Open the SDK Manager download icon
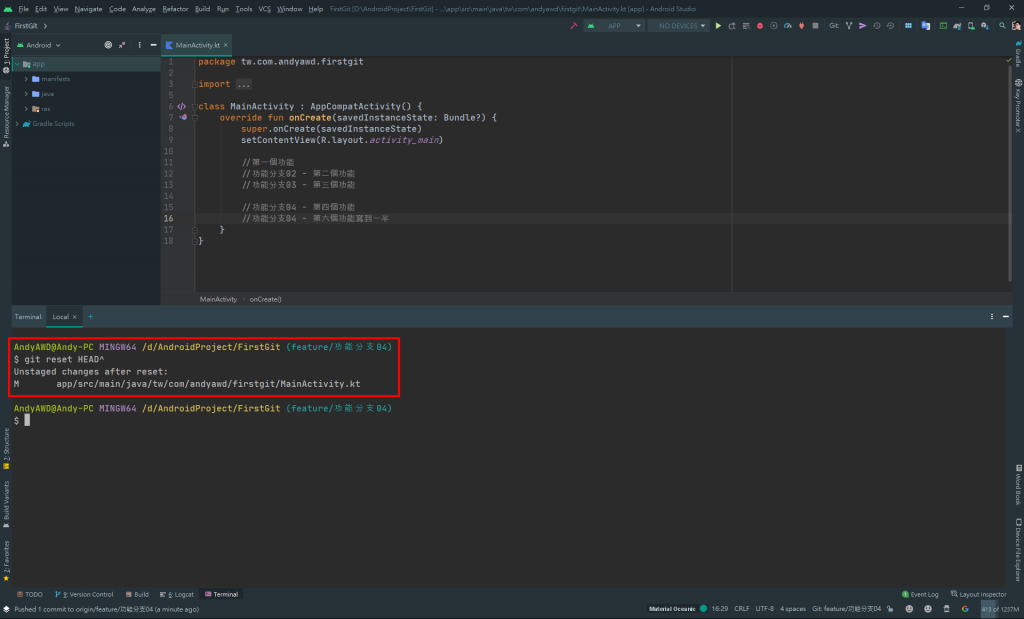The image size is (1024, 619). click(985, 25)
